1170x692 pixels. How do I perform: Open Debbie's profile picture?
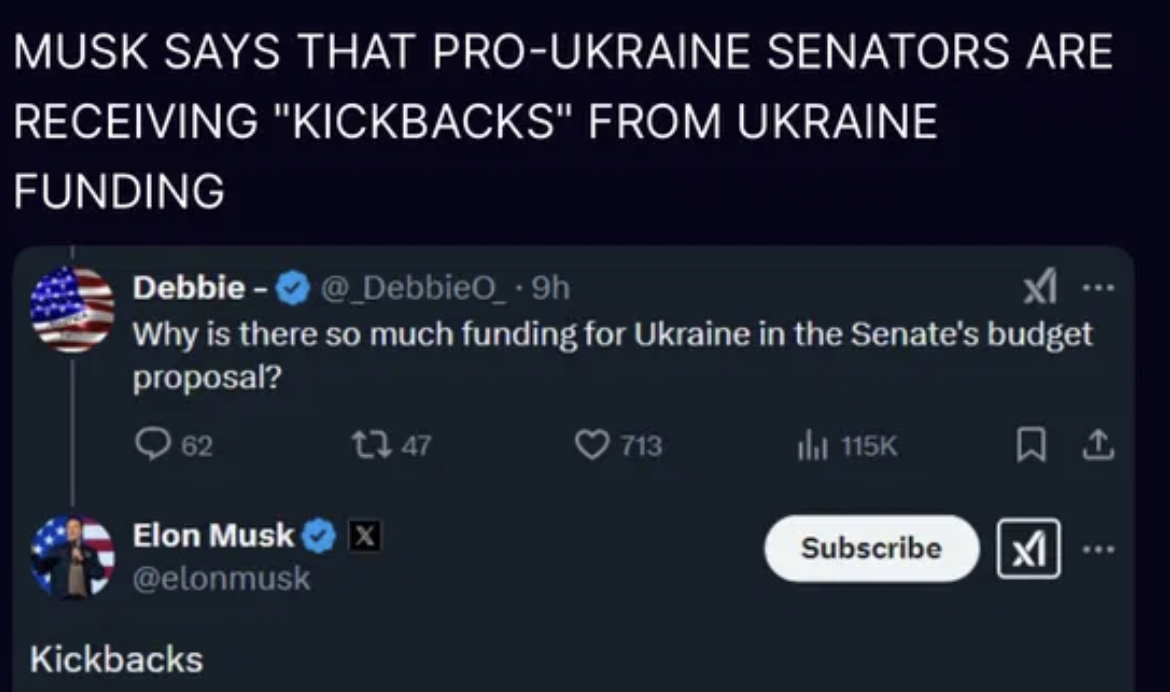coord(72,309)
